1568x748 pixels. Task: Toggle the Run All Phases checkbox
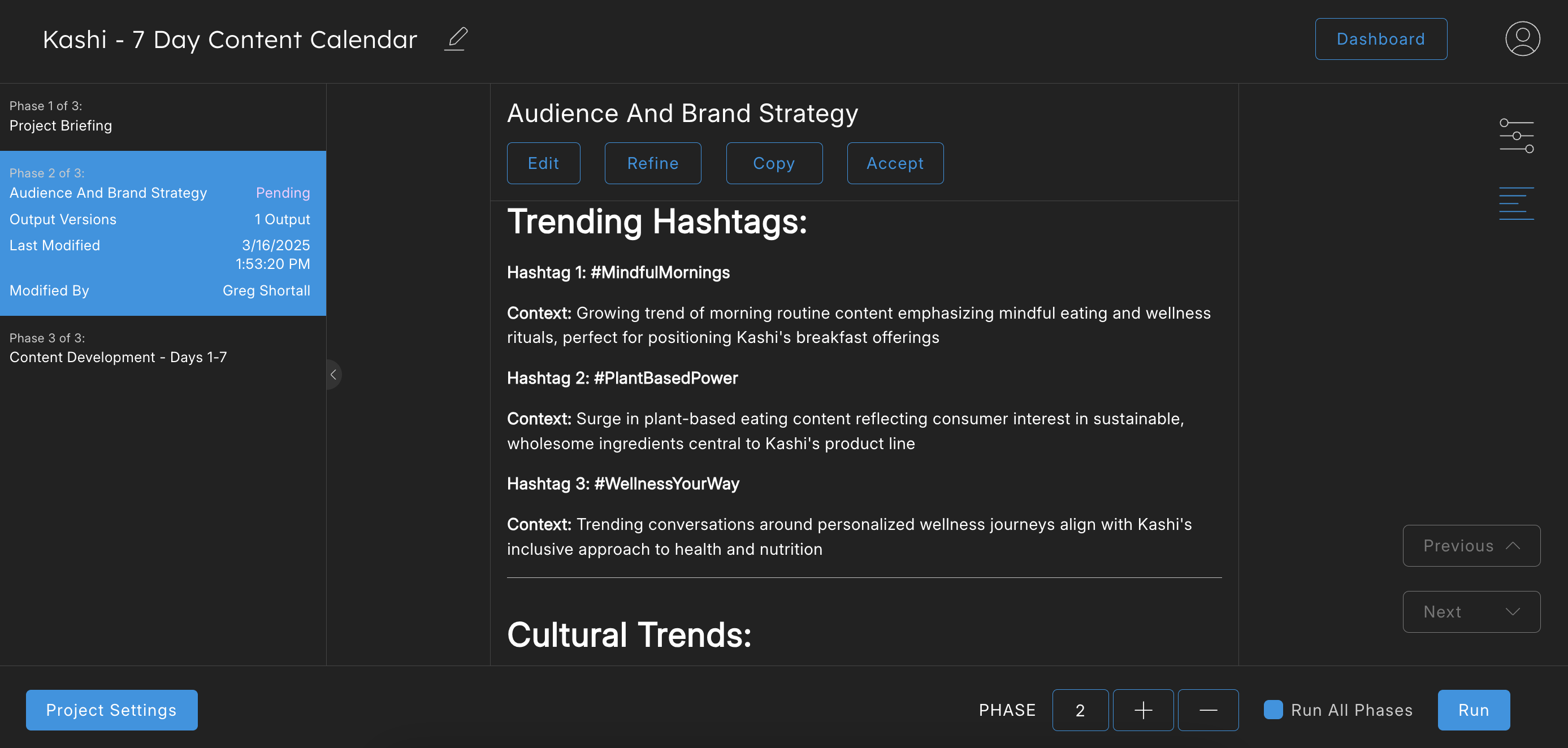pyautogui.click(x=1273, y=710)
